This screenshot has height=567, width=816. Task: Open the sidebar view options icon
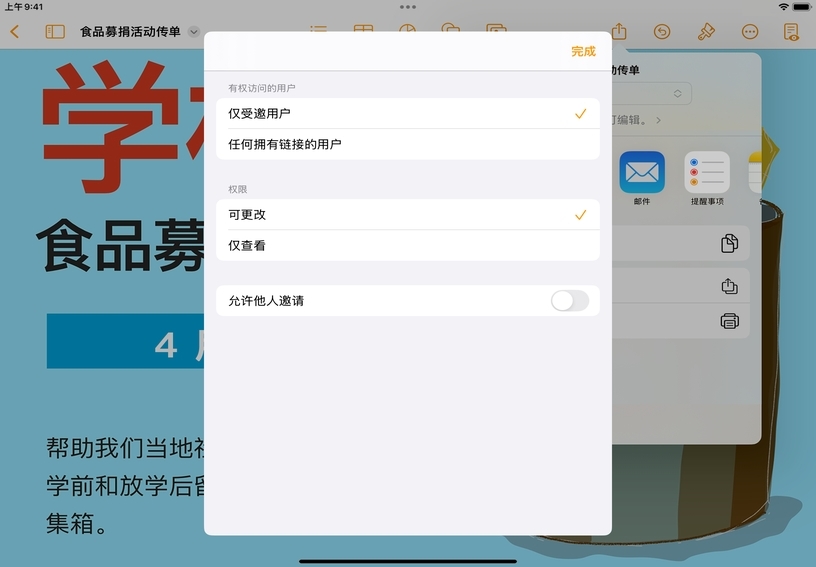coord(55,32)
